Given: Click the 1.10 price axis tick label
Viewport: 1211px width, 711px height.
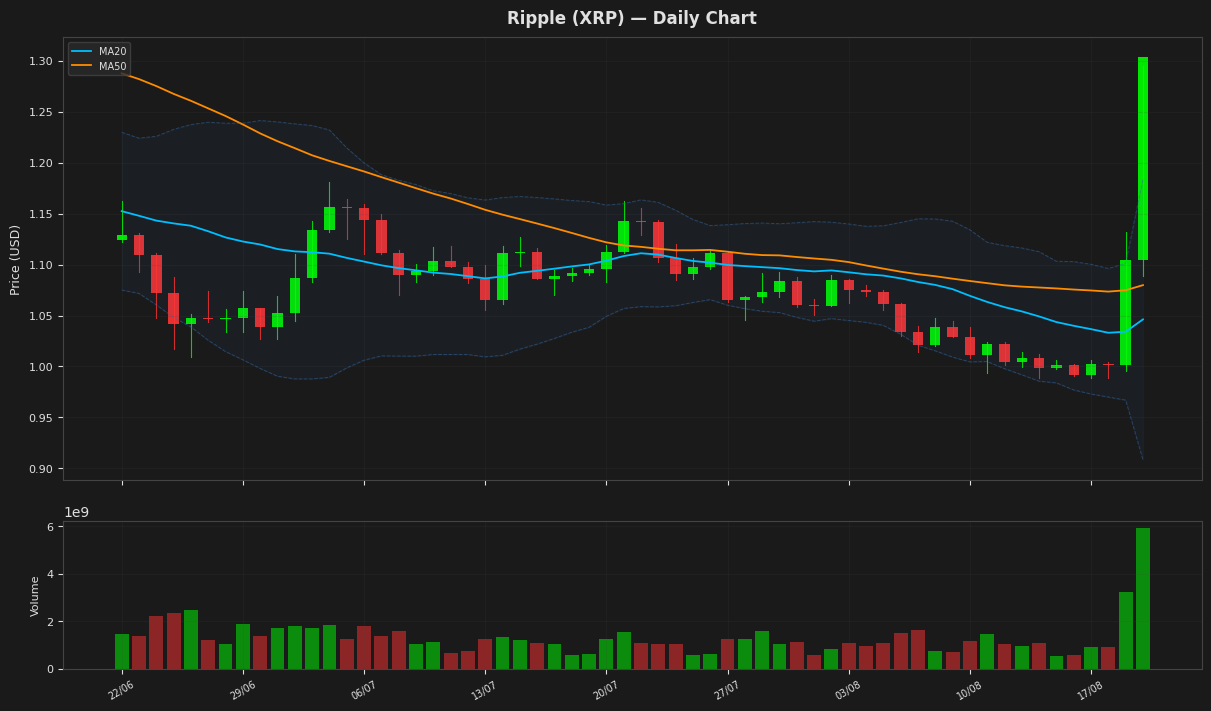Looking at the screenshot, I should [x=41, y=266].
